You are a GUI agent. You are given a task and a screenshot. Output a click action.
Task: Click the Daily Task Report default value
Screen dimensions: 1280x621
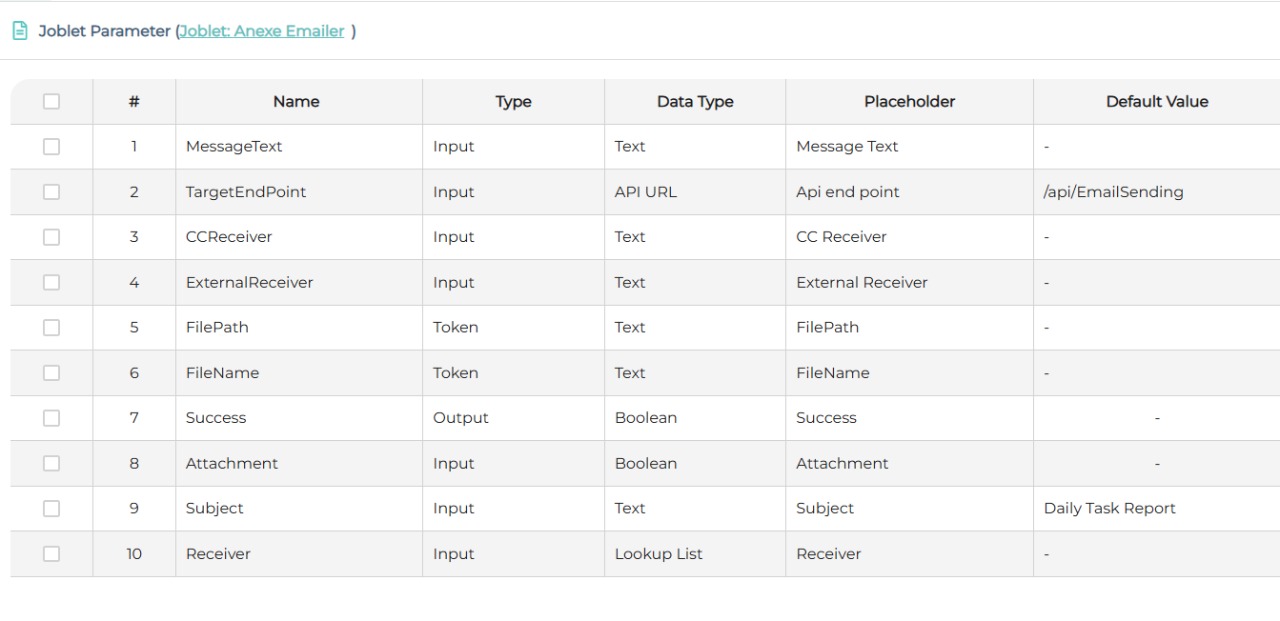point(1110,508)
